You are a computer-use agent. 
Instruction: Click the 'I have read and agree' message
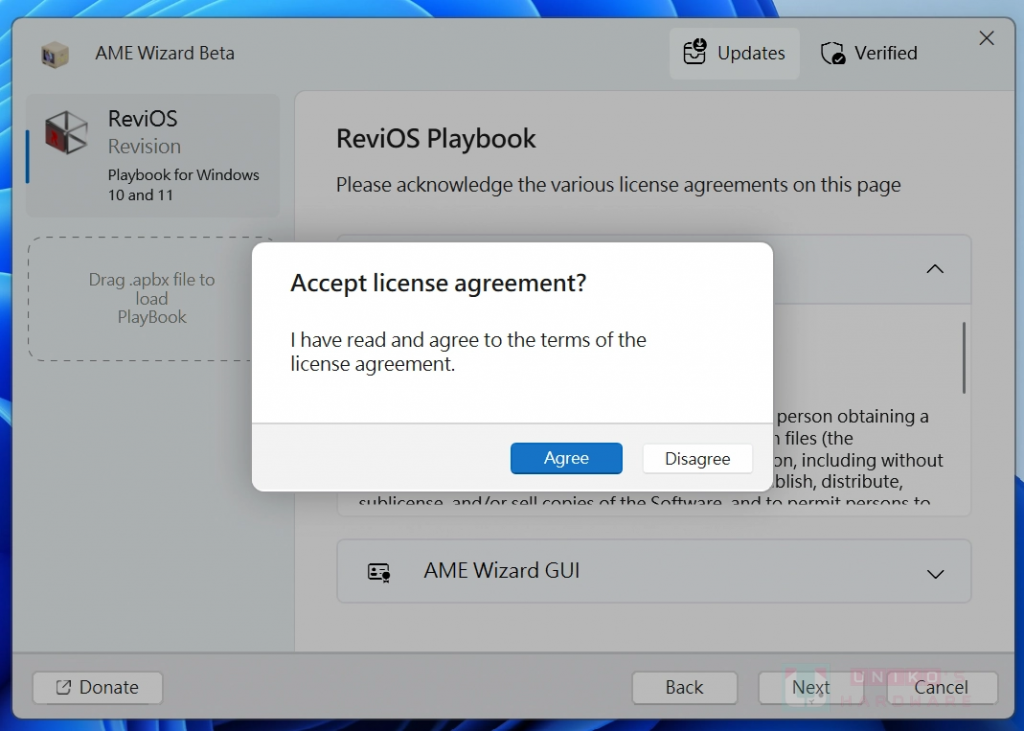point(468,351)
